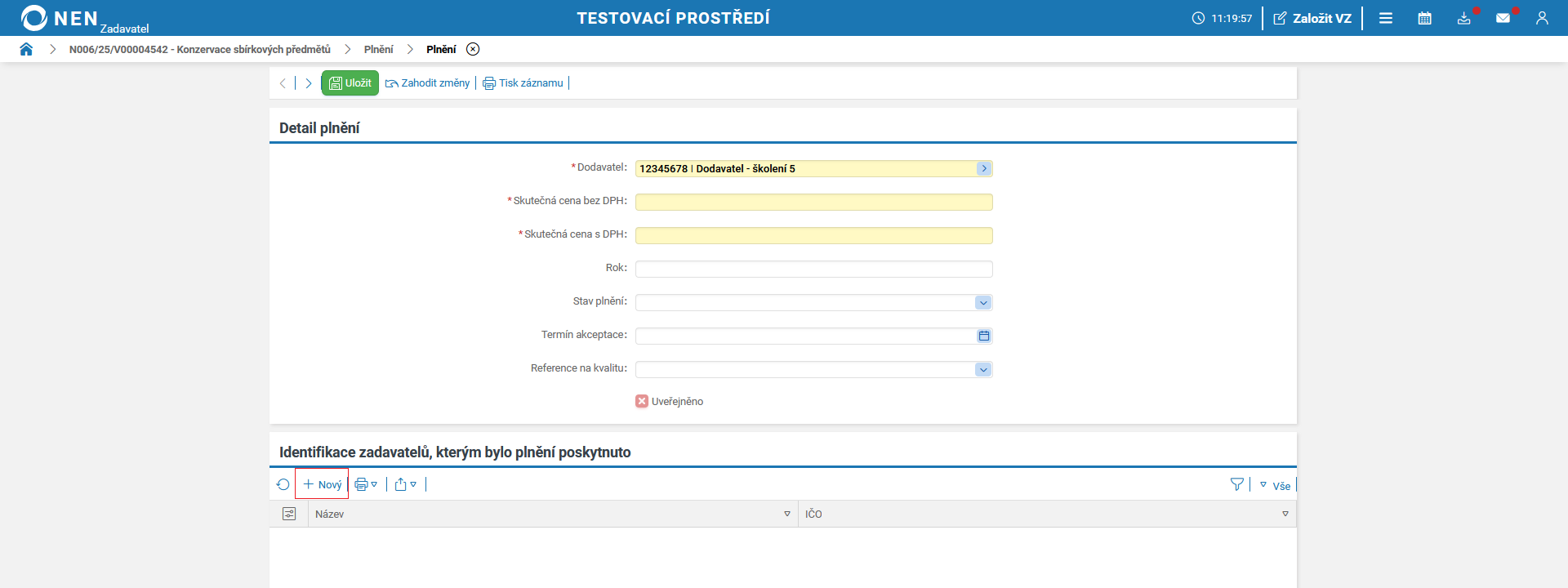Open print dropdown in list toolbar
Viewport: 1568px width, 588px height.
[366, 484]
